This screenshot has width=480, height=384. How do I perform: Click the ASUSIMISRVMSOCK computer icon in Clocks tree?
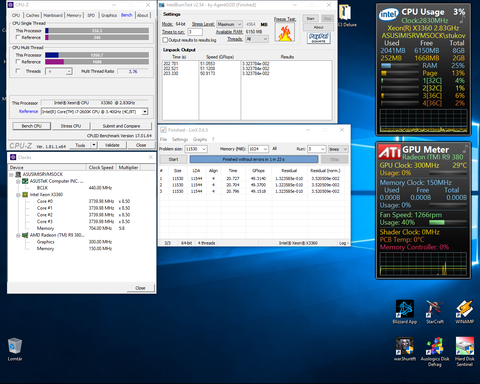tap(18, 174)
